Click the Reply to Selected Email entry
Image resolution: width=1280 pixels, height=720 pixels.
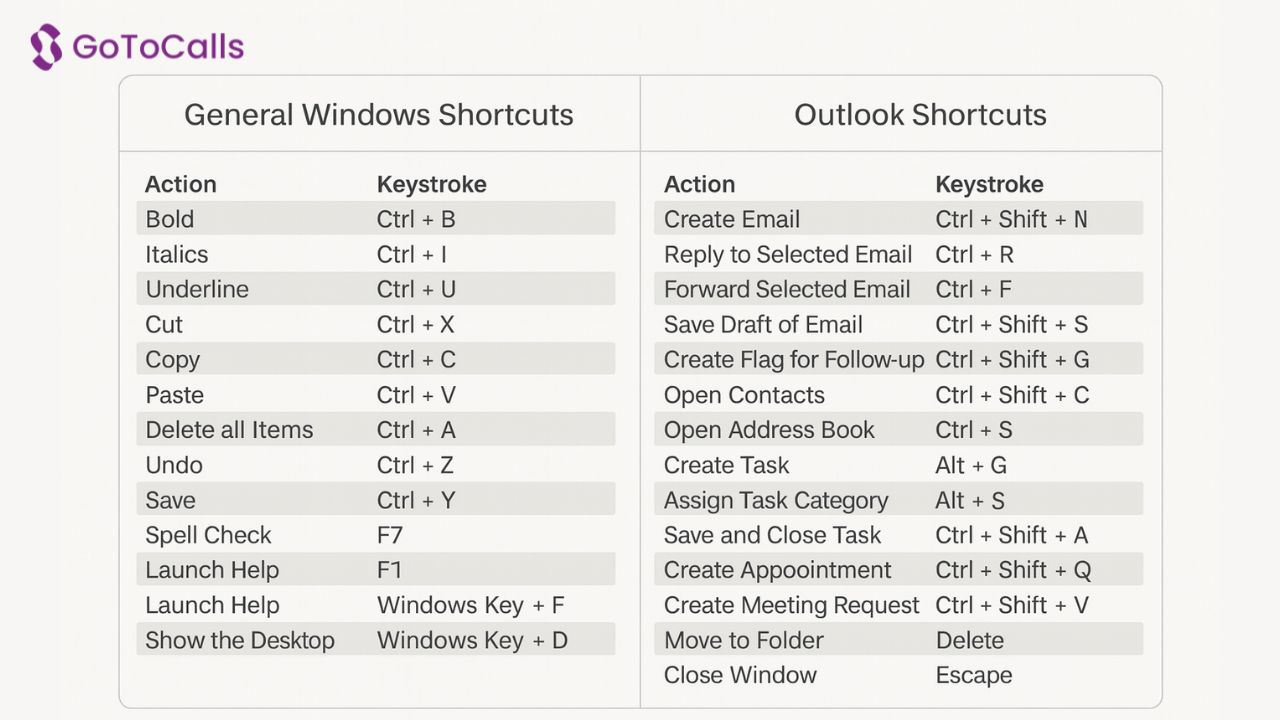click(899, 254)
